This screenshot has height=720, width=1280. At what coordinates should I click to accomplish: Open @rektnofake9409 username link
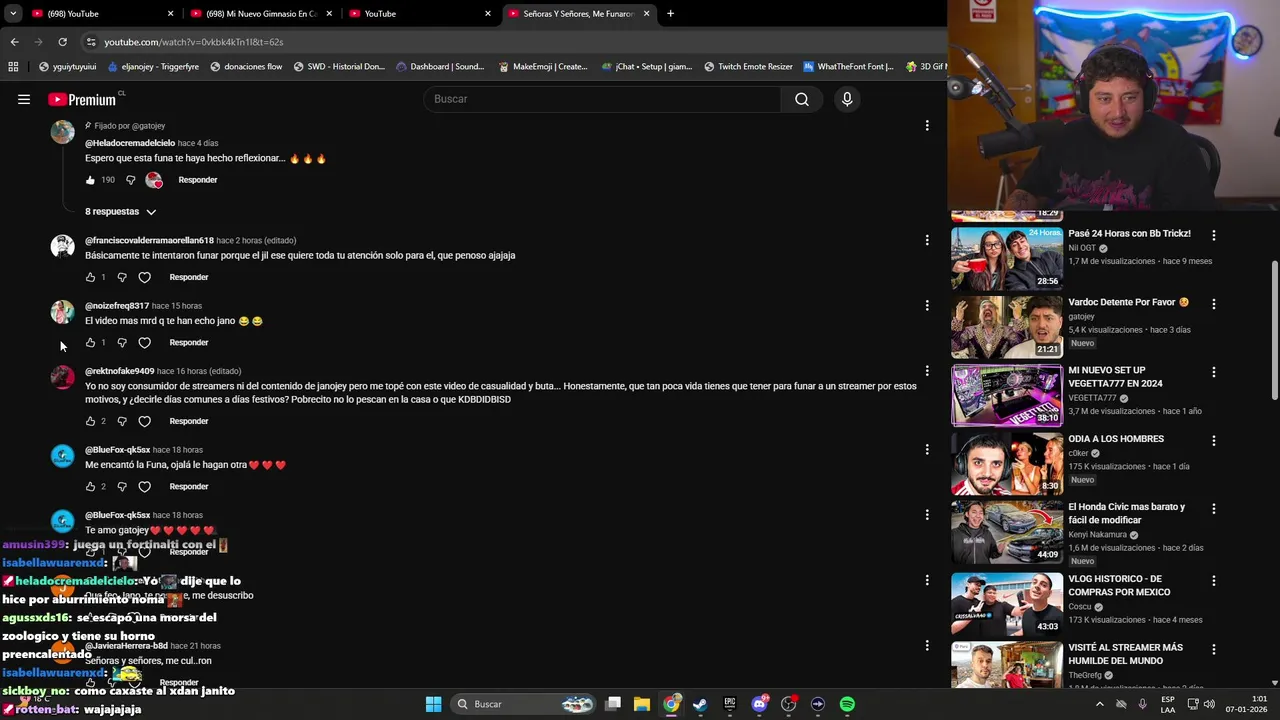click(x=119, y=371)
